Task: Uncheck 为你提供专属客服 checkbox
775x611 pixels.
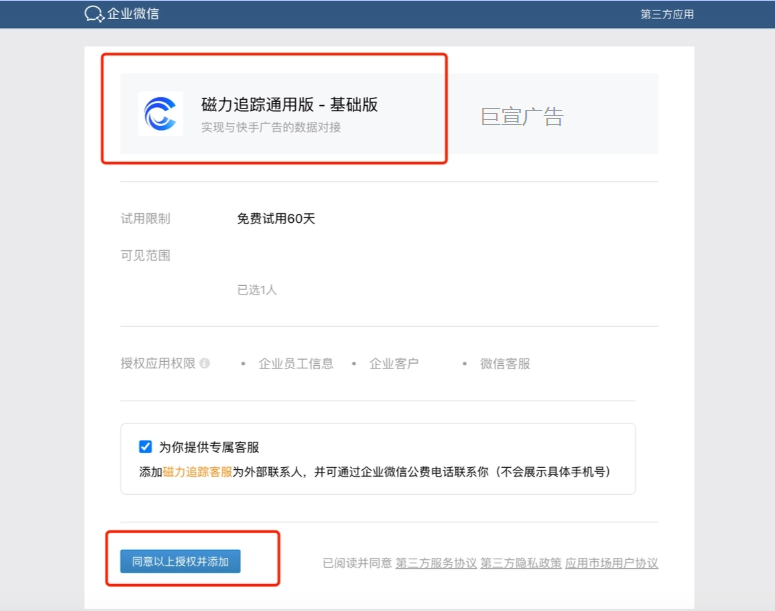Action: [x=145, y=447]
